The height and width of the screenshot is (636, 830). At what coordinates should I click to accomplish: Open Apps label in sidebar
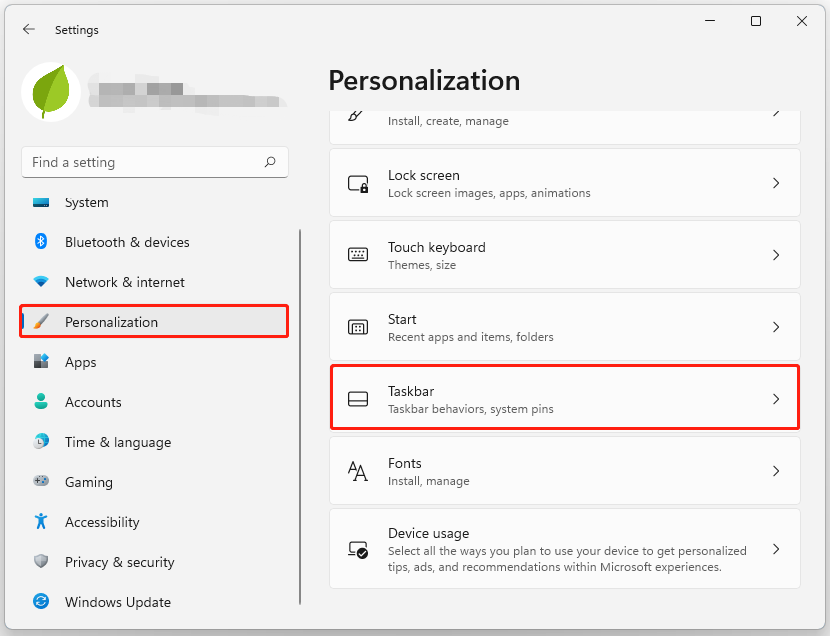(x=80, y=362)
